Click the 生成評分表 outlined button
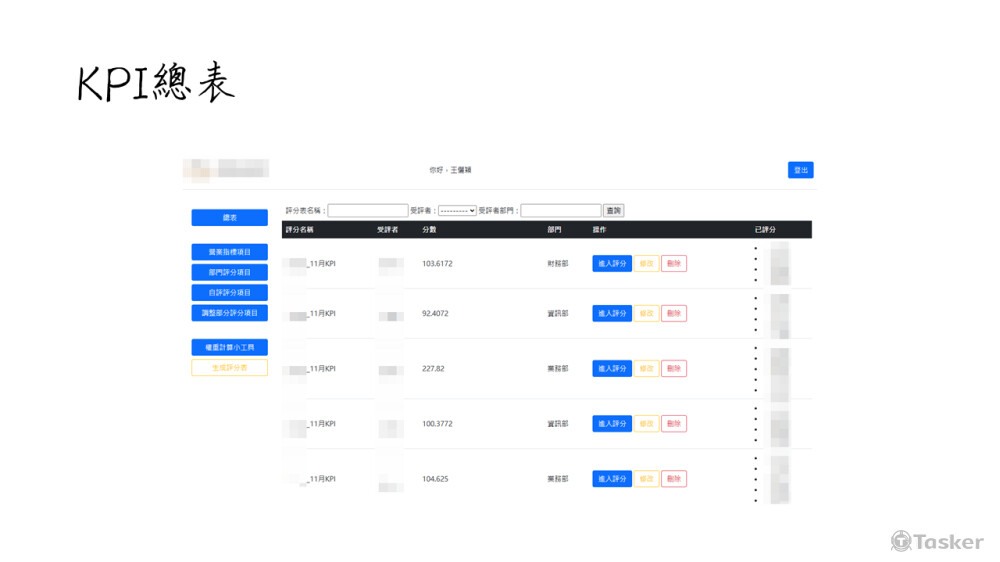 (229, 368)
